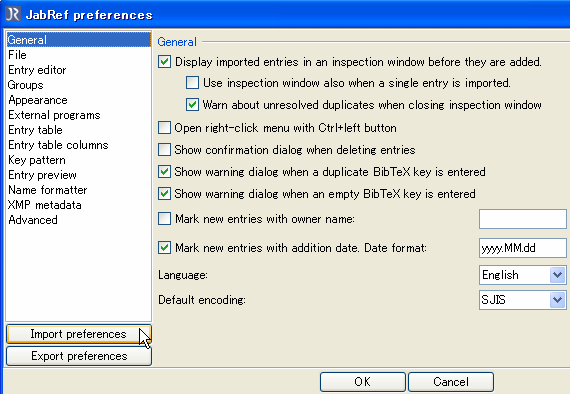Go to Advanced preferences
570x394 pixels.
(x=79, y=220)
